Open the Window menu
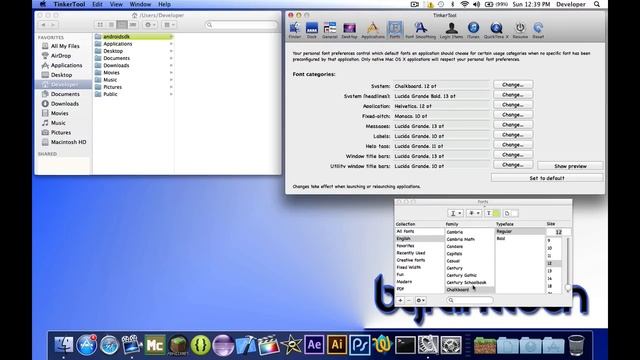The image size is (640, 360). (140, 4)
